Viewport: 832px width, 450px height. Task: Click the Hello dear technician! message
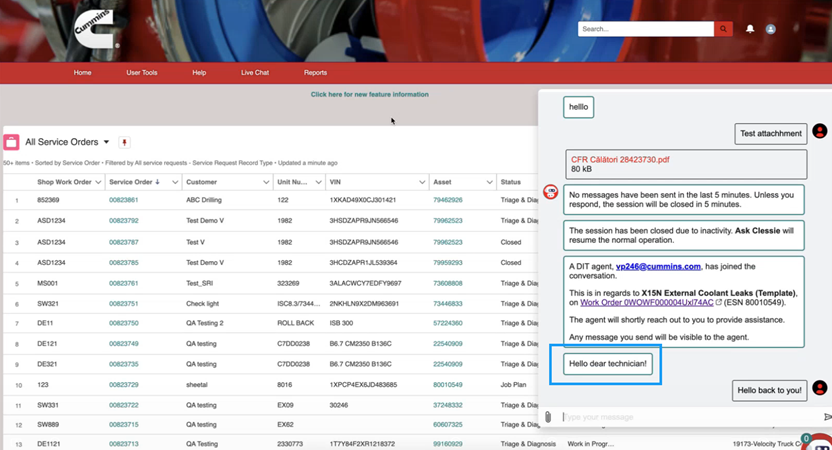point(608,364)
